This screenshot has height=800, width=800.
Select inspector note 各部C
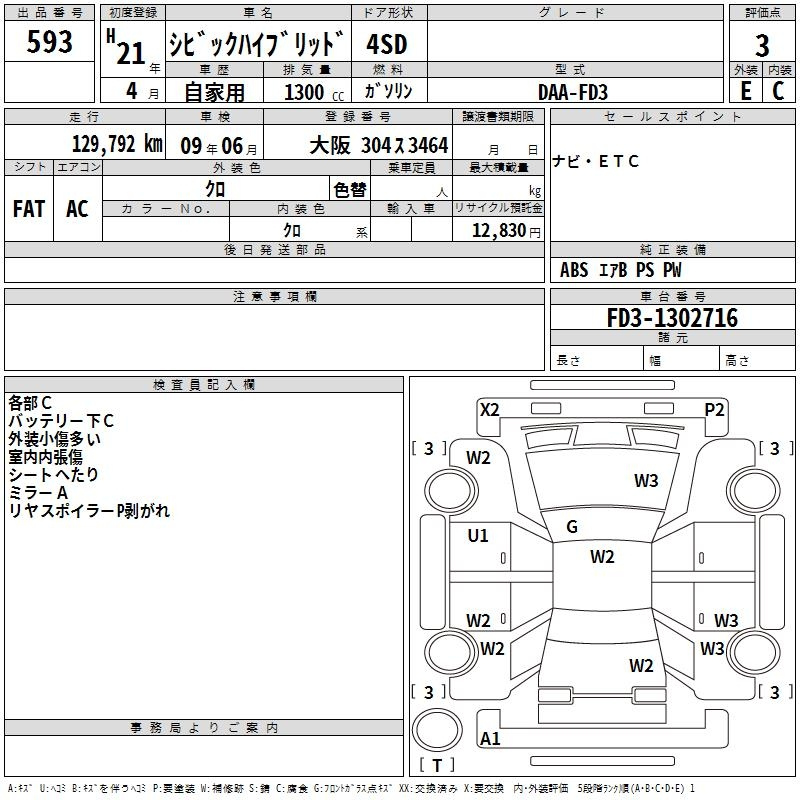[x=30, y=403]
